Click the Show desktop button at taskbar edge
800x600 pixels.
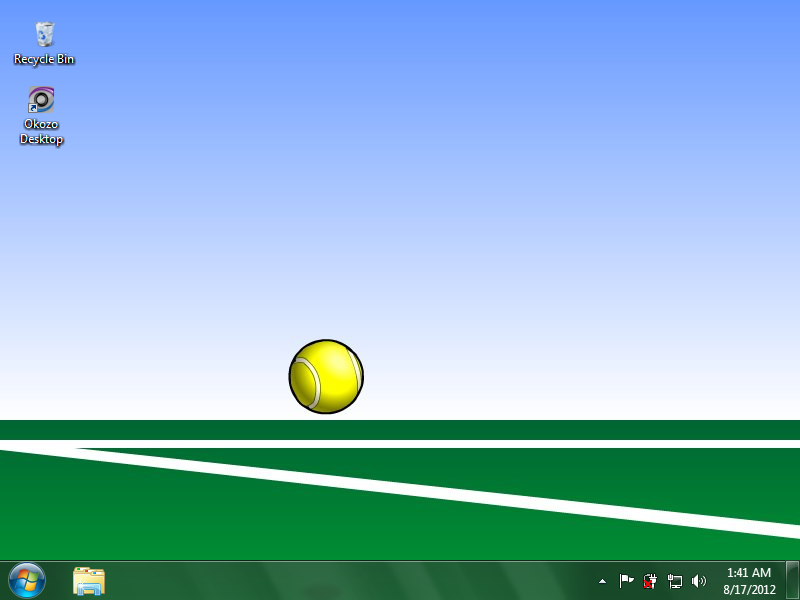coord(792,581)
